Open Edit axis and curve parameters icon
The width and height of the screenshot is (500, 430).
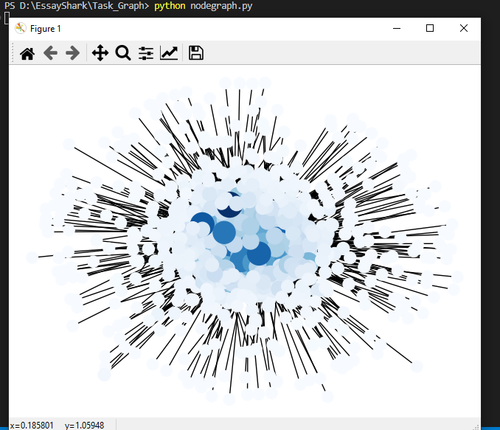169,53
